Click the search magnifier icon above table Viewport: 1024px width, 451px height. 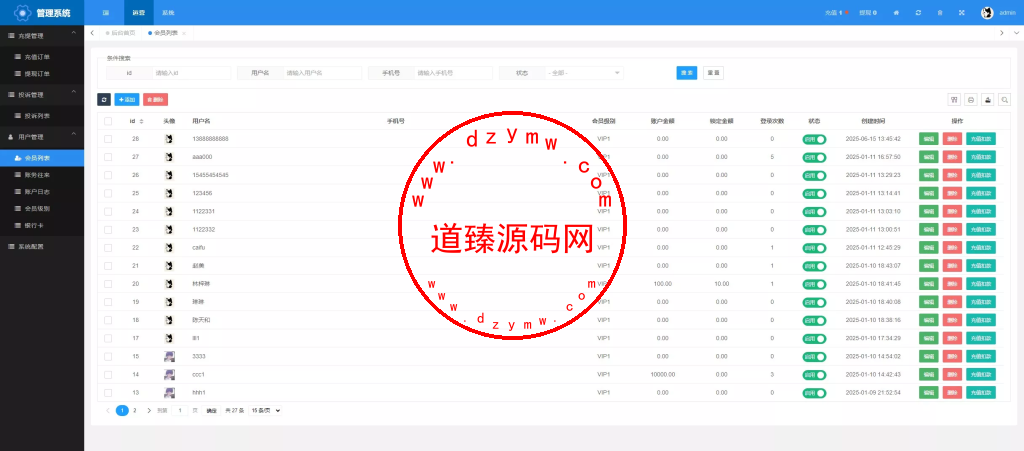coord(1005,99)
